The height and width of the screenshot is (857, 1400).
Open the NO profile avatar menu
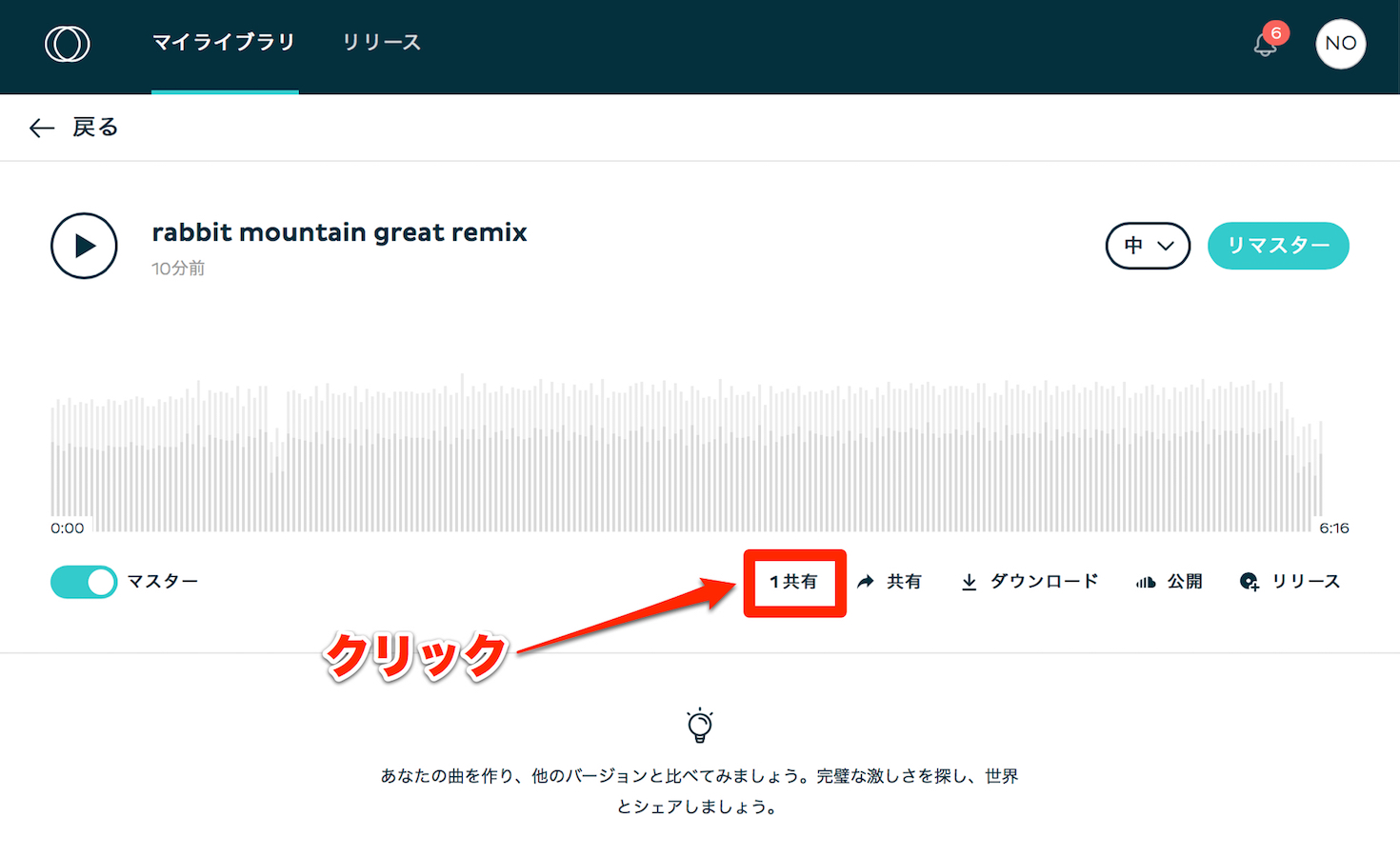[x=1340, y=44]
